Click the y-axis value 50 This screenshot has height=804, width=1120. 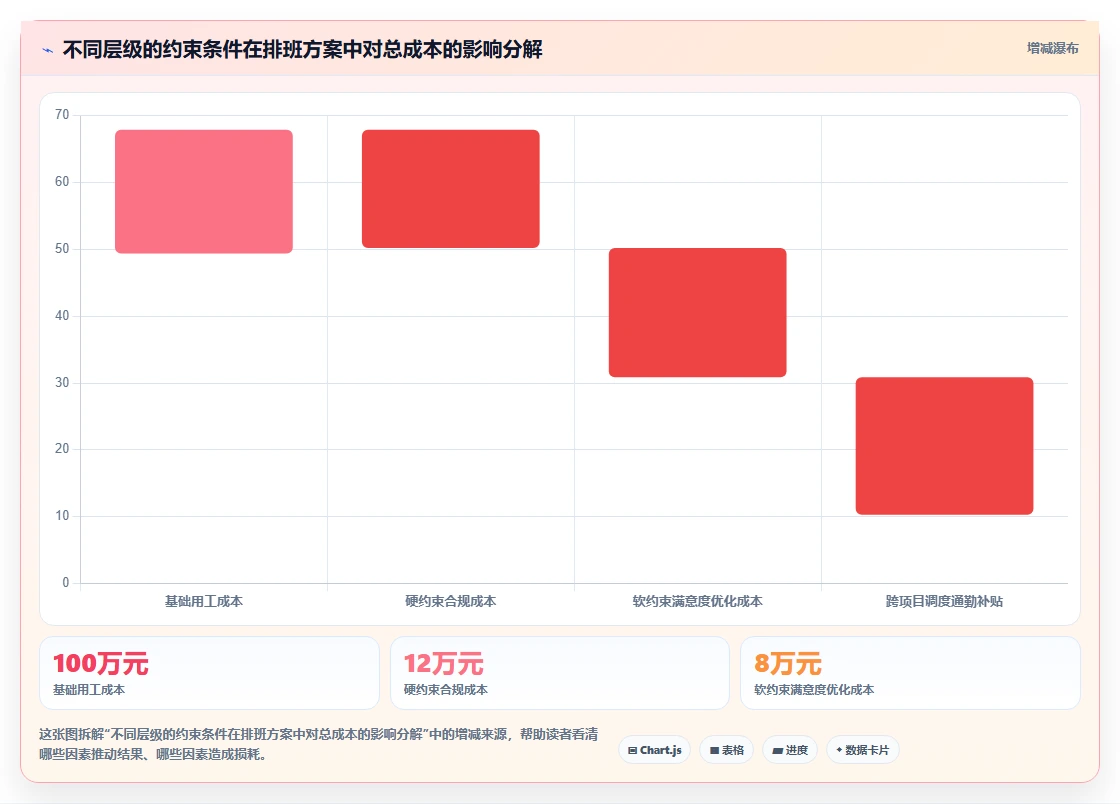tap(62, 249)
